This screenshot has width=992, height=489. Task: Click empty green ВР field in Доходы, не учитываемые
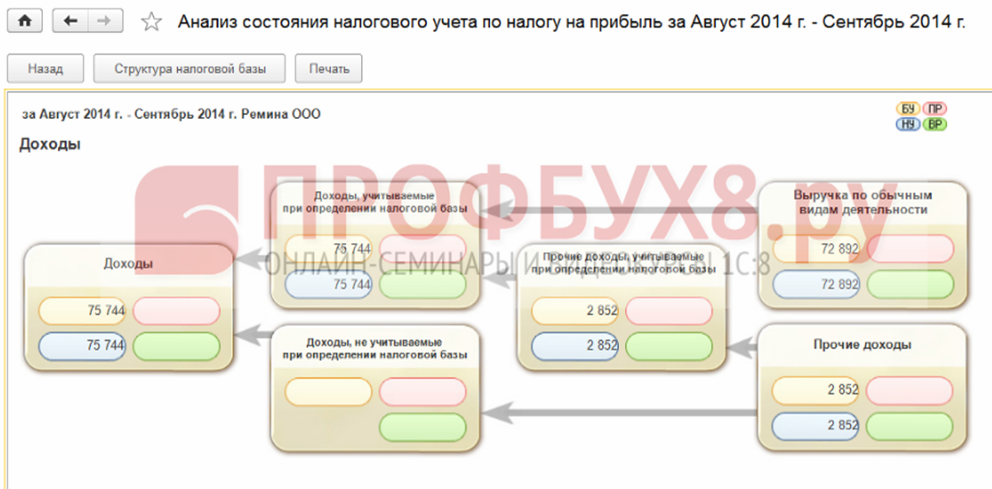422,427
